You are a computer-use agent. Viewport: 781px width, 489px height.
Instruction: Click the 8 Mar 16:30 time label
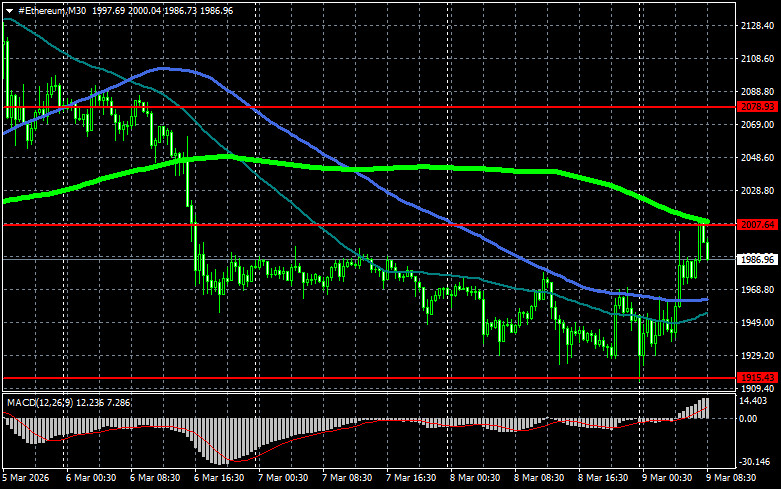pyautogui.click(x=603, y=478)
